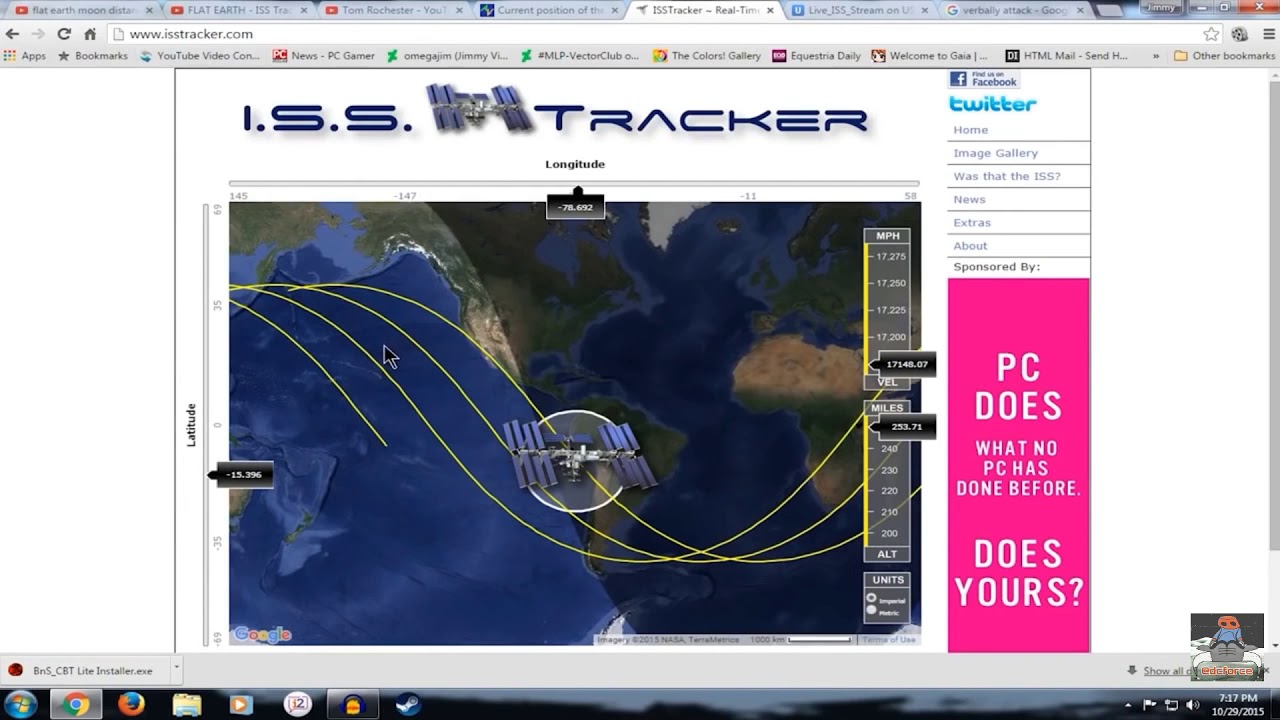Open 'Was that the ISS?' link
This screenshot has height=720, width=1280.
click(x=1007, y=176)
